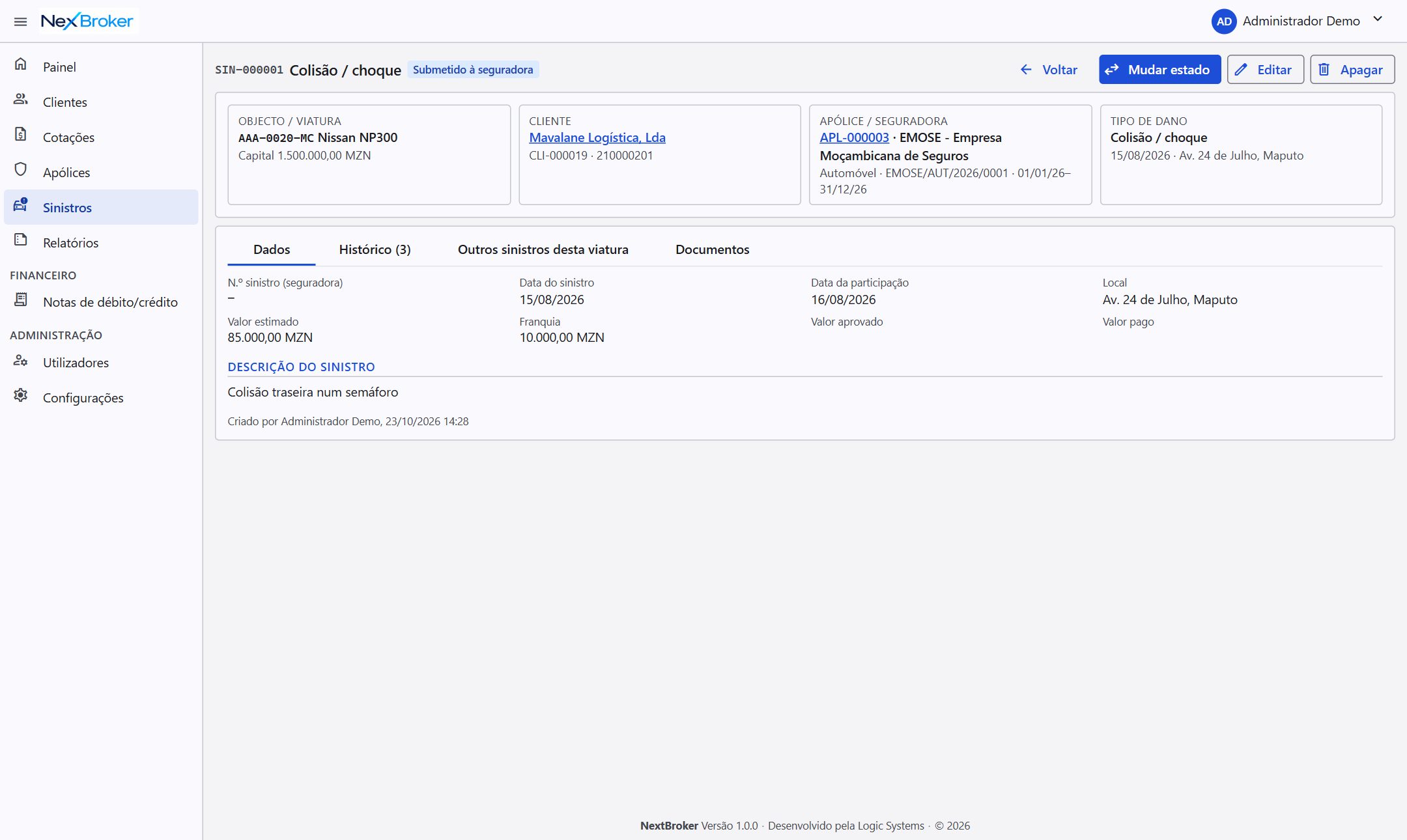Click the Submetido à seguradora status badge
The image size is (1407, 840).
coord(473,70)
